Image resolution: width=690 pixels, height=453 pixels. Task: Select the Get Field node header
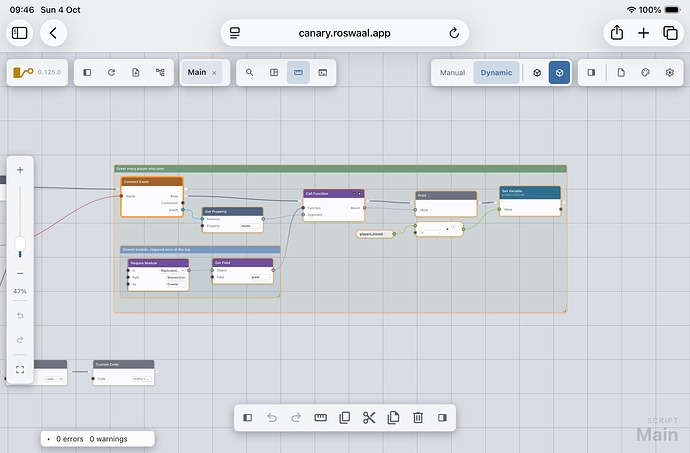[x=242, y=262]
